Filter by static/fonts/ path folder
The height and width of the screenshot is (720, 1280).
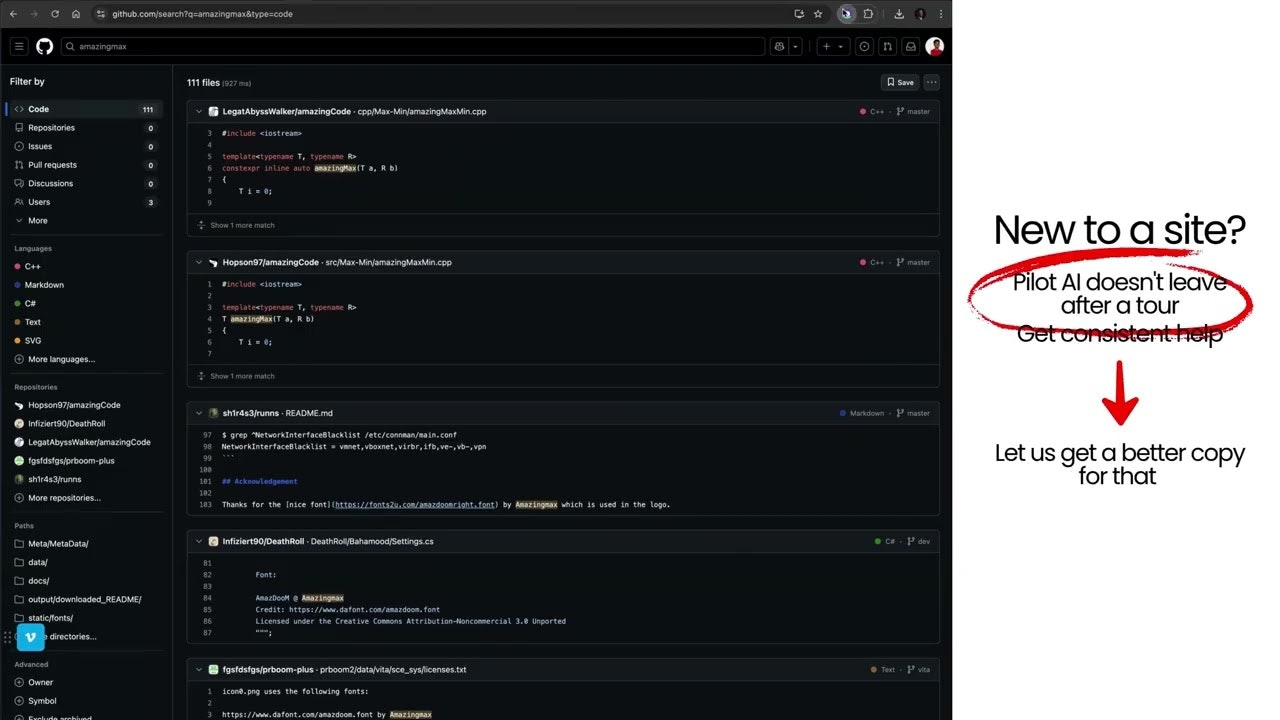point(84,618)
